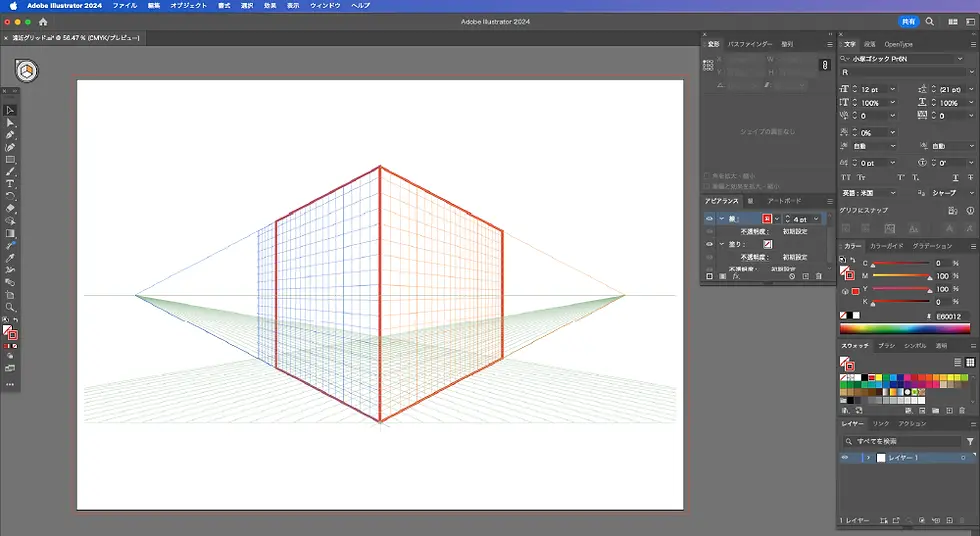Toggle visibility of the 塗り fill appearance
Viewport: 980px width, 536px height.
click(709, 243)
